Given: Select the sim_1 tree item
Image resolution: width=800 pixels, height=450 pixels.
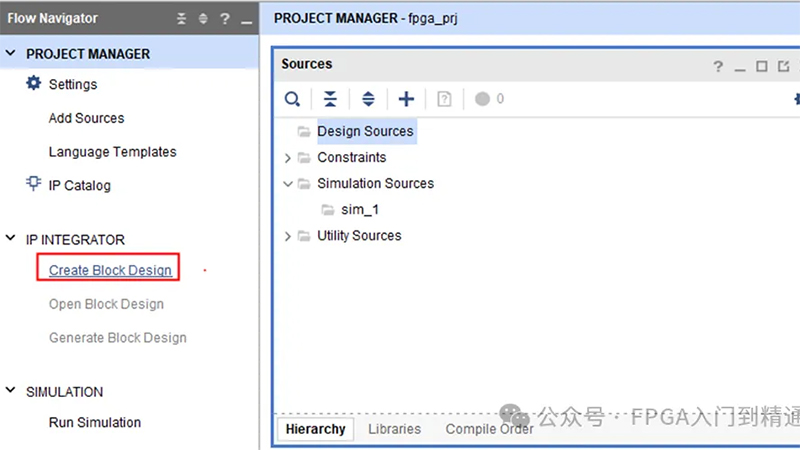Looking at the screenshot, I should [x=360, y=210].
